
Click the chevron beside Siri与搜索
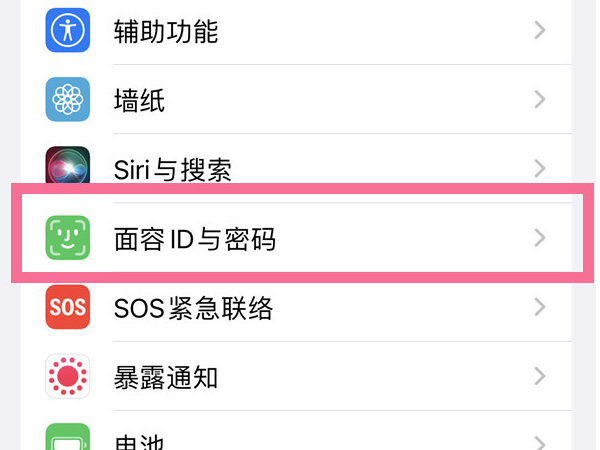(540, 168)
